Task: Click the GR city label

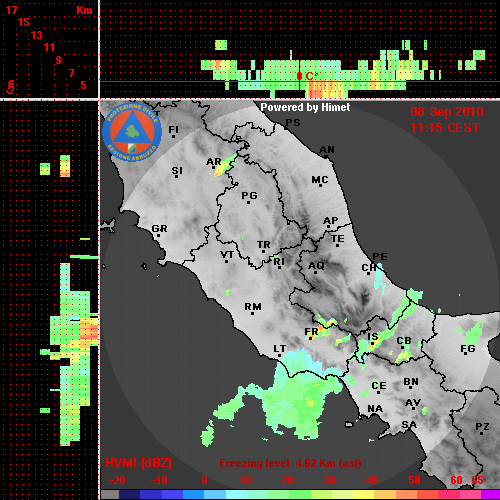Action: click(x=159, y=229)
